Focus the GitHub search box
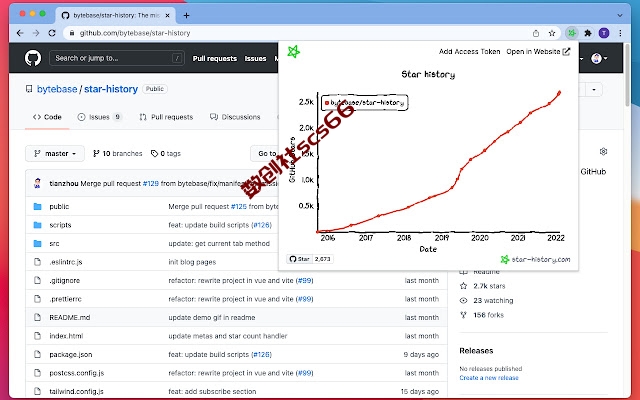This screenshot has height=400, width=640. coord(117,58)
